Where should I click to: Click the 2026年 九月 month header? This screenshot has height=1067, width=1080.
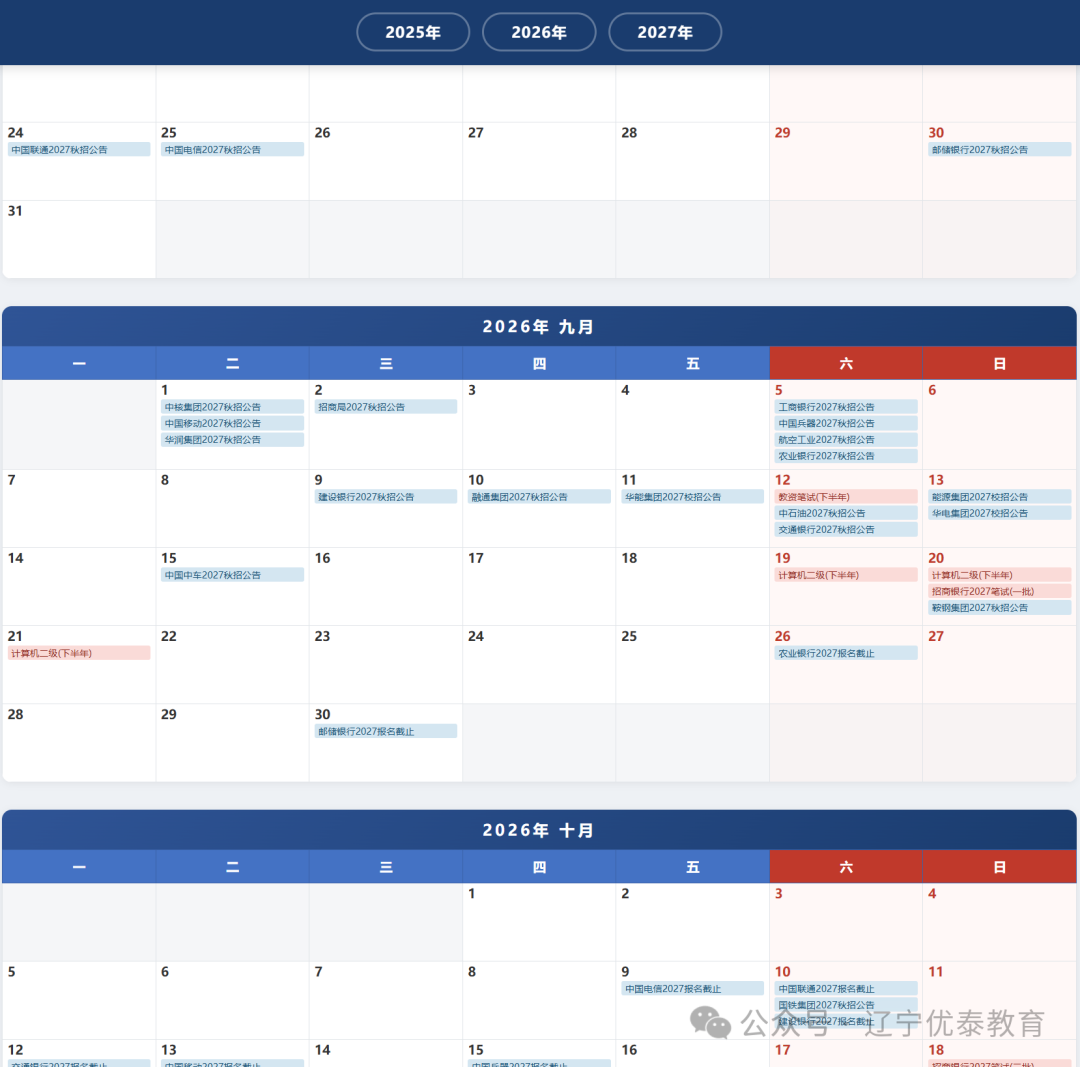[539, 327]
